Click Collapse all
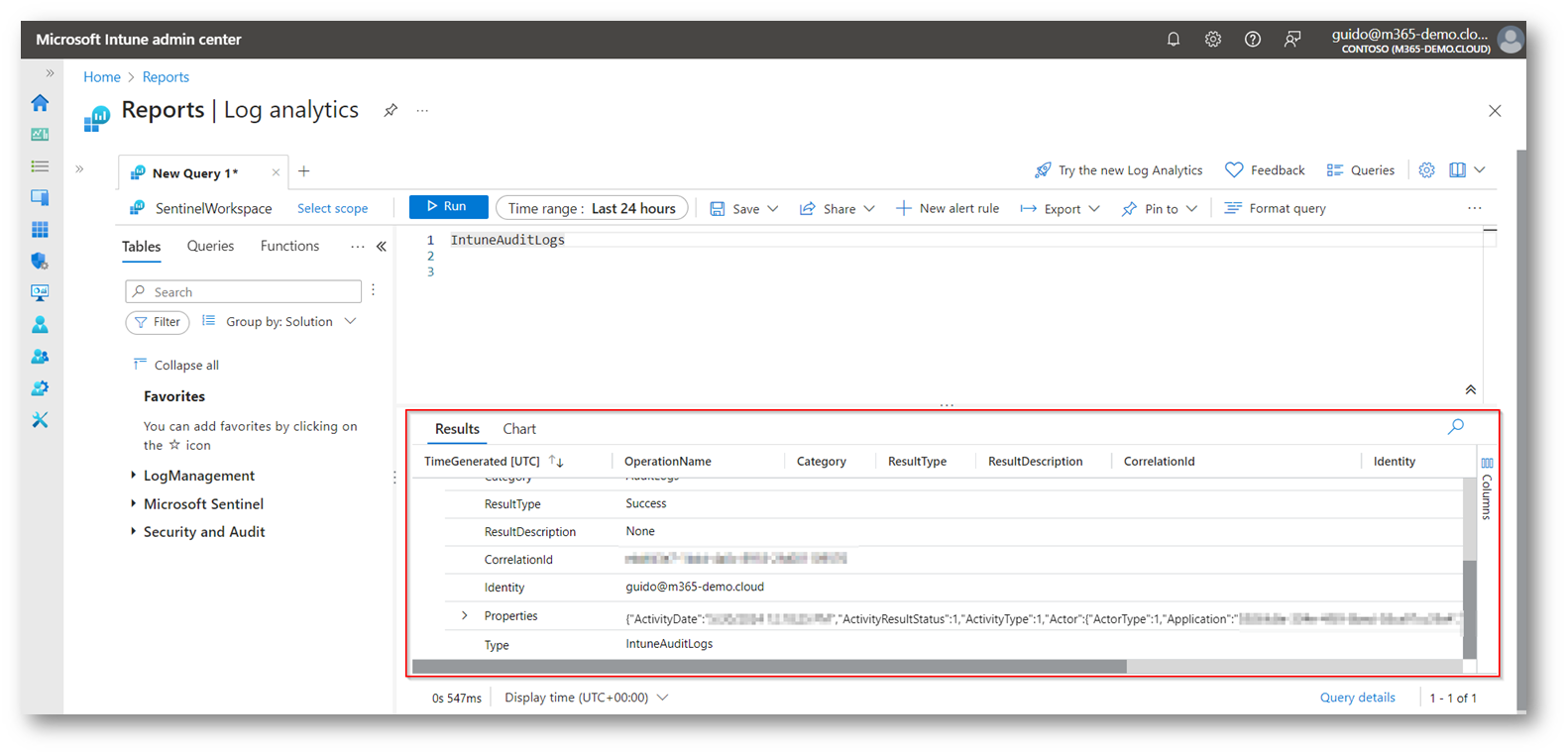This screenshot has width=1568, height=756. pos(176,366)
